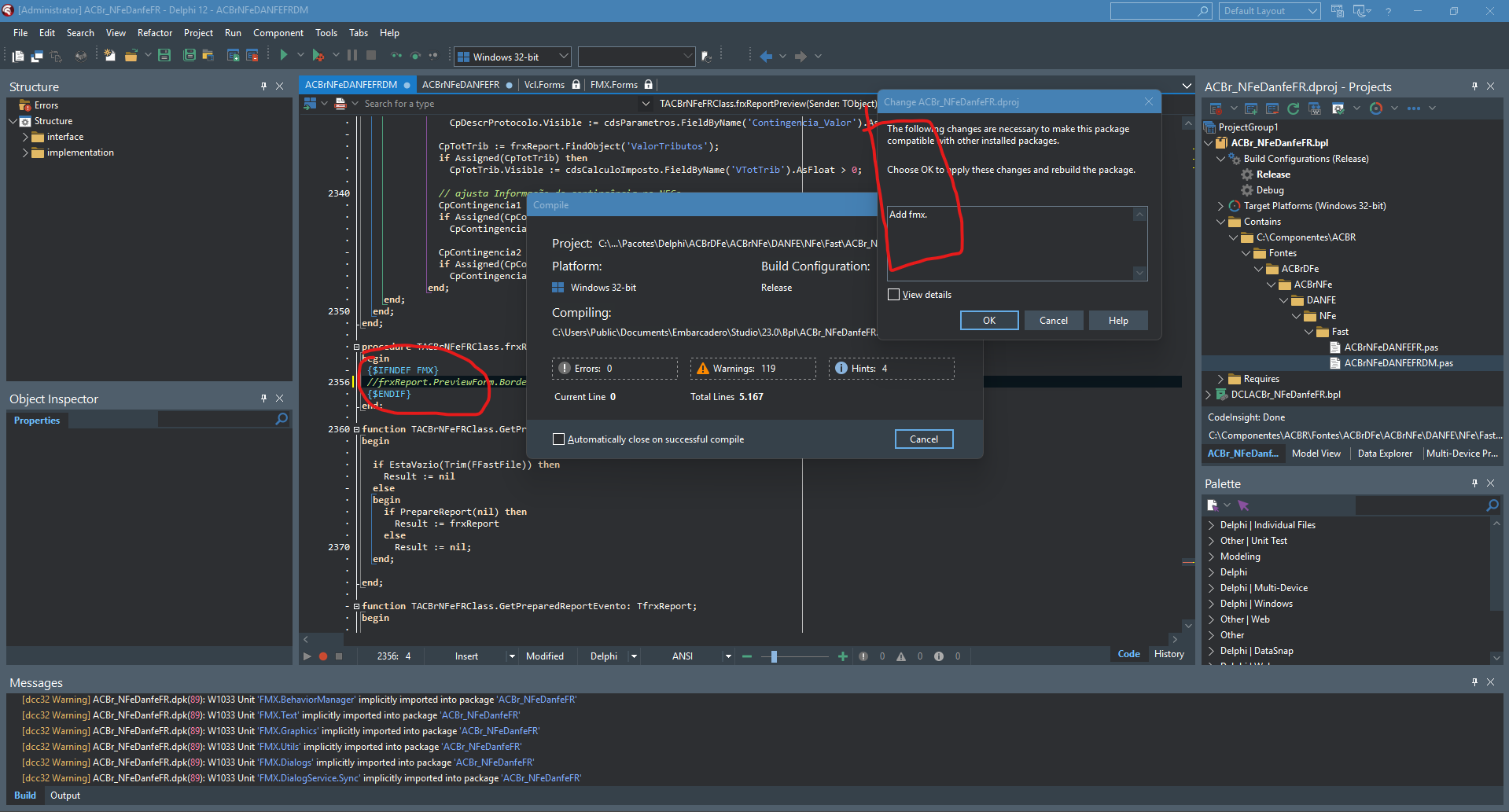Click the FMX.Graphics warning message line

(281, 731)
